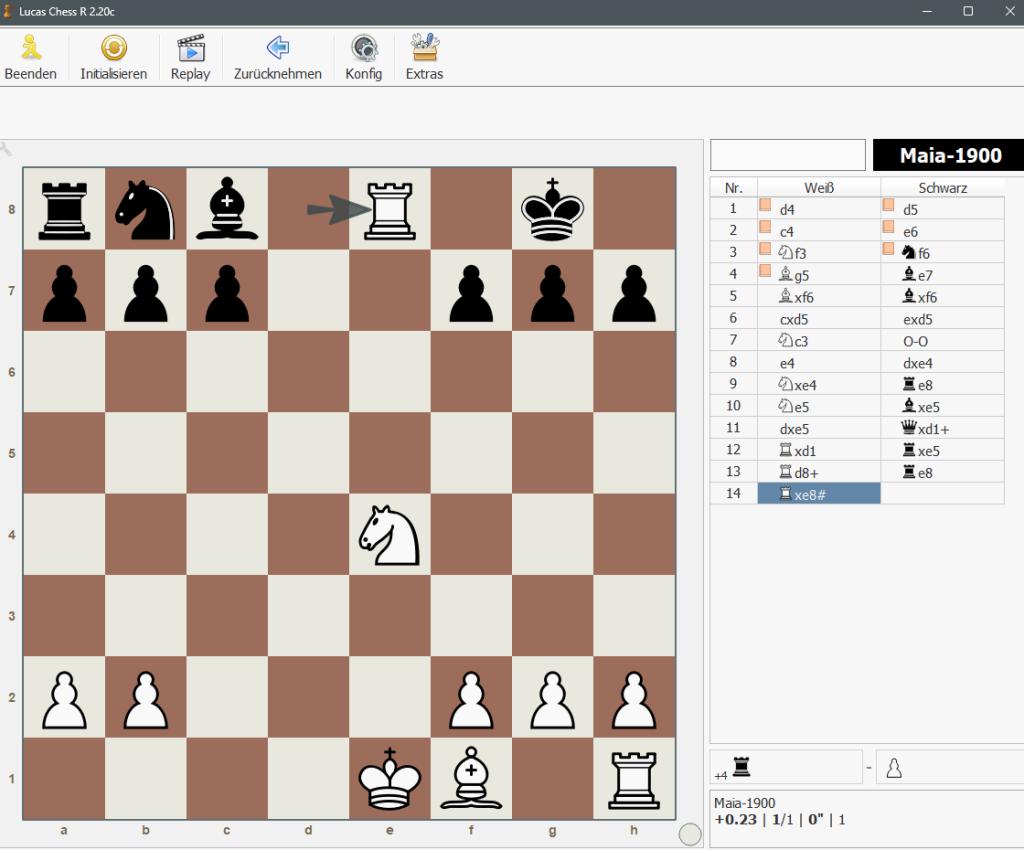This screenshot has height=850, width=1024.
Task: Click the white rook on e8
Action: pyautogui.click(x=390, y=209)
